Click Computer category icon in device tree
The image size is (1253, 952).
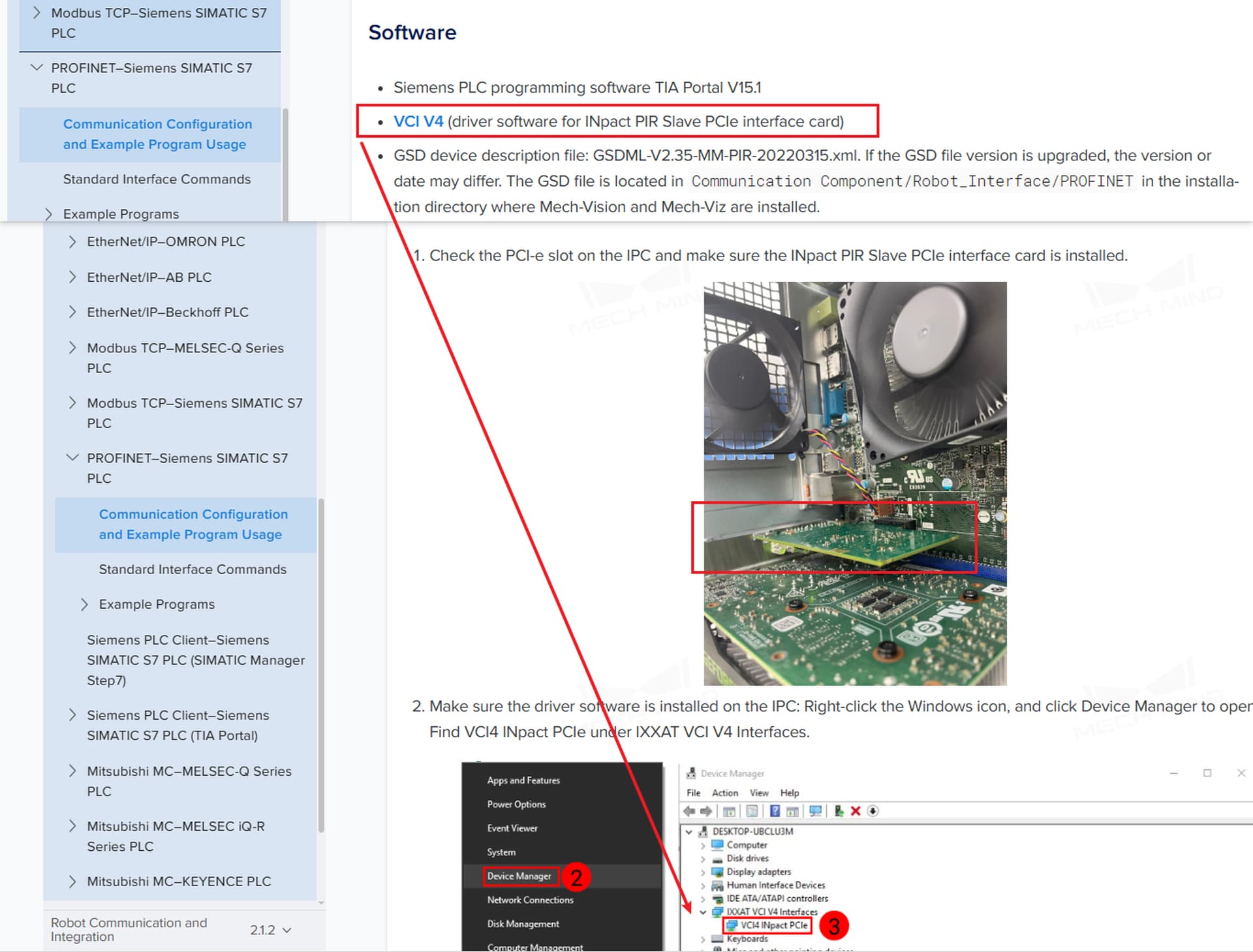point(717,844)
